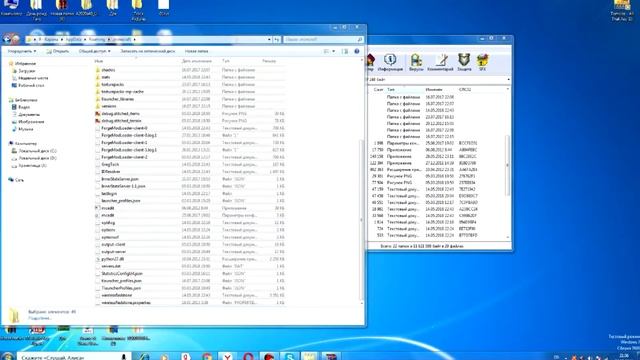640x360 pixels.
Task: Select the python27.dll file
Action: click(113, 259)
